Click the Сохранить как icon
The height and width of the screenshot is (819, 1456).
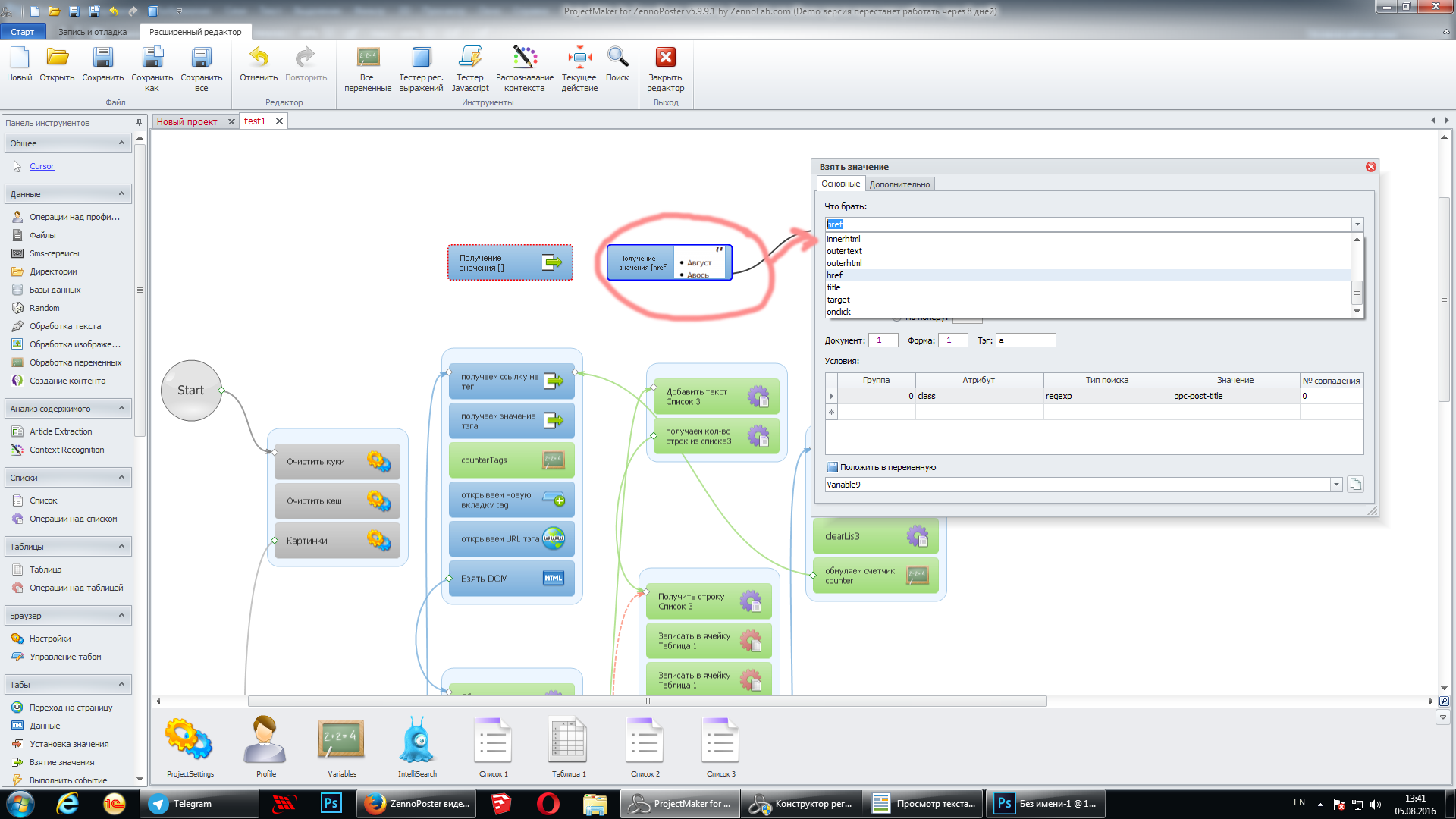tap(152, 58)
